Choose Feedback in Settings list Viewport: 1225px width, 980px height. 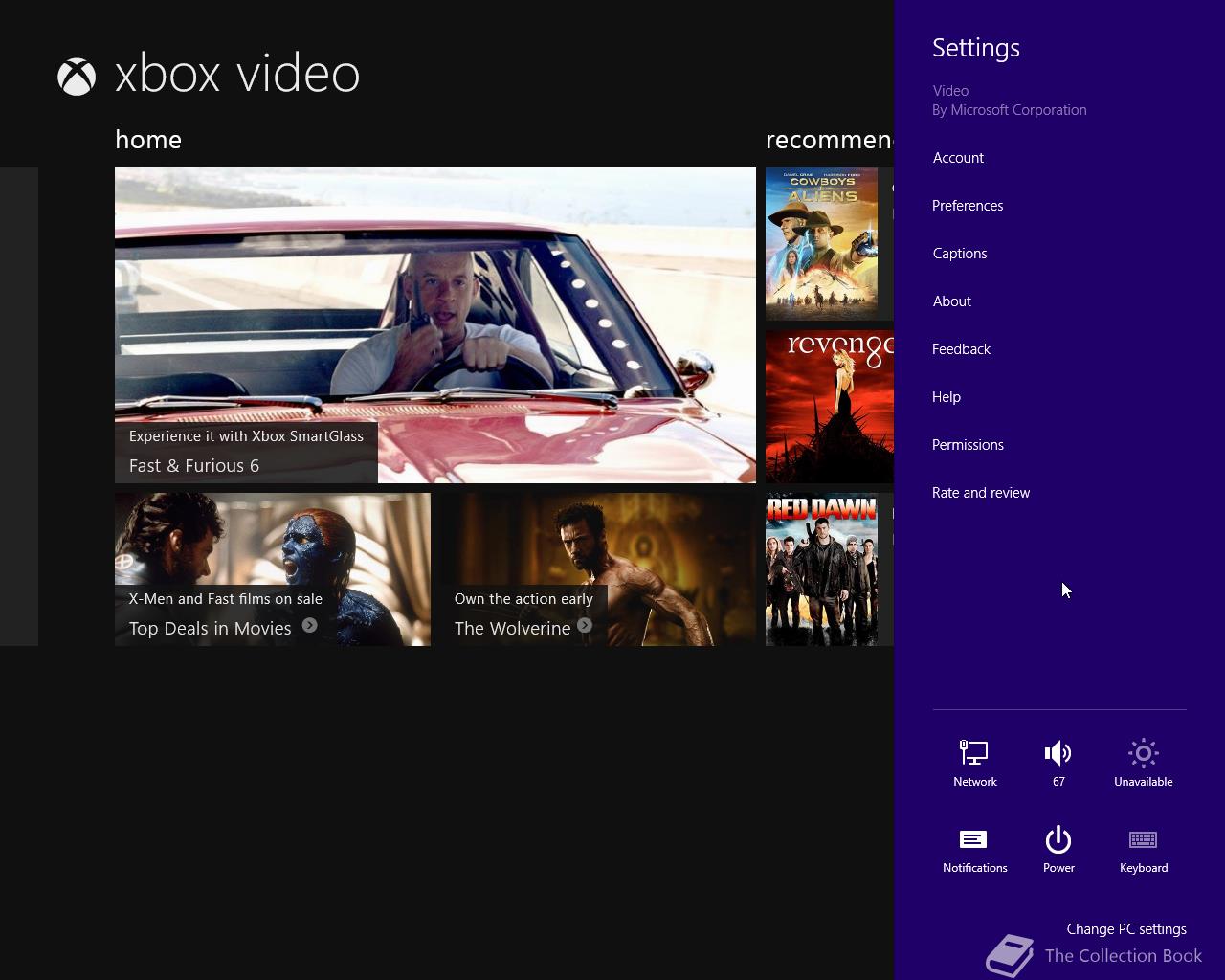tap(962, 349)
